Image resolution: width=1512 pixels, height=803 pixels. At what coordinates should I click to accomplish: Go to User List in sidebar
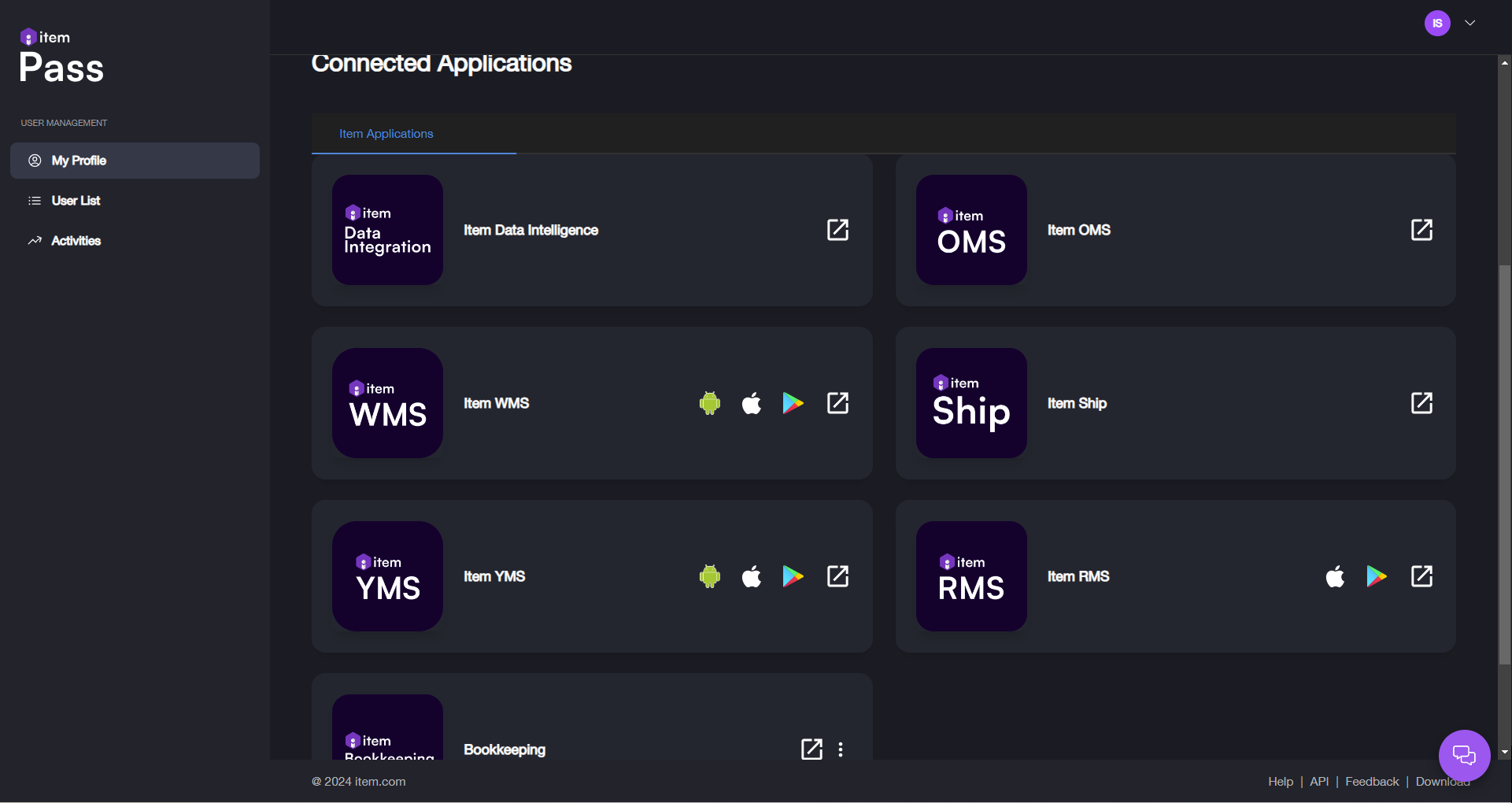(x=76, y=201)
